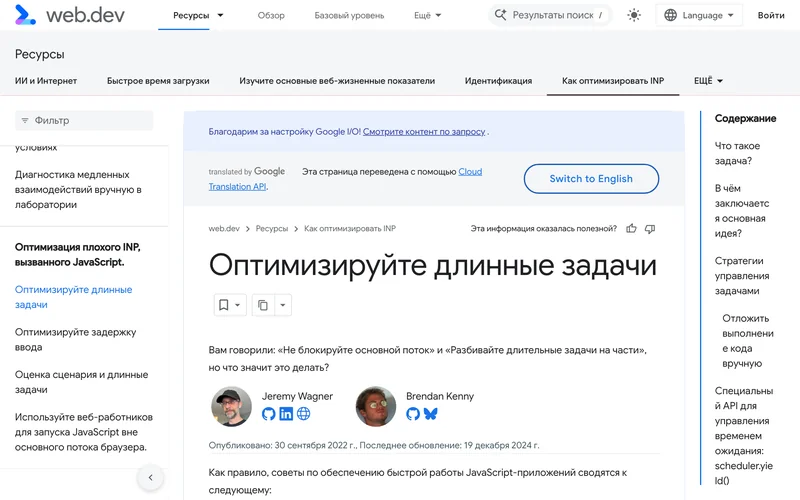Image resolution: width=800 pixels, height=500 pixels.
Task: Click the Содержание contents heading
Action: pyautogui.click(x=745, y=118)
